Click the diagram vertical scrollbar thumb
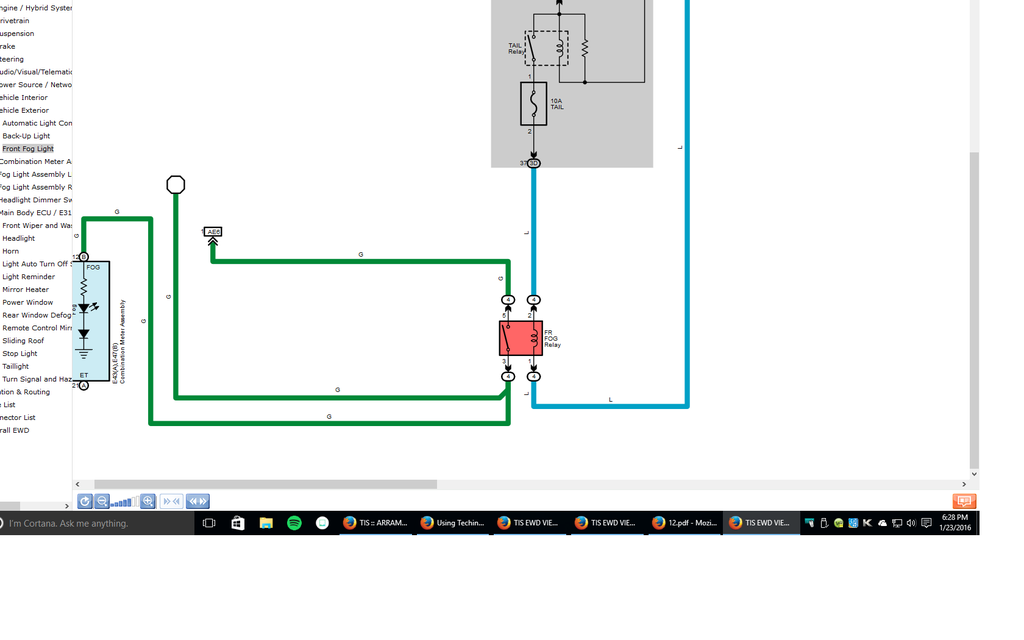This screenshot has height=640, width=1024. (974, 310)
